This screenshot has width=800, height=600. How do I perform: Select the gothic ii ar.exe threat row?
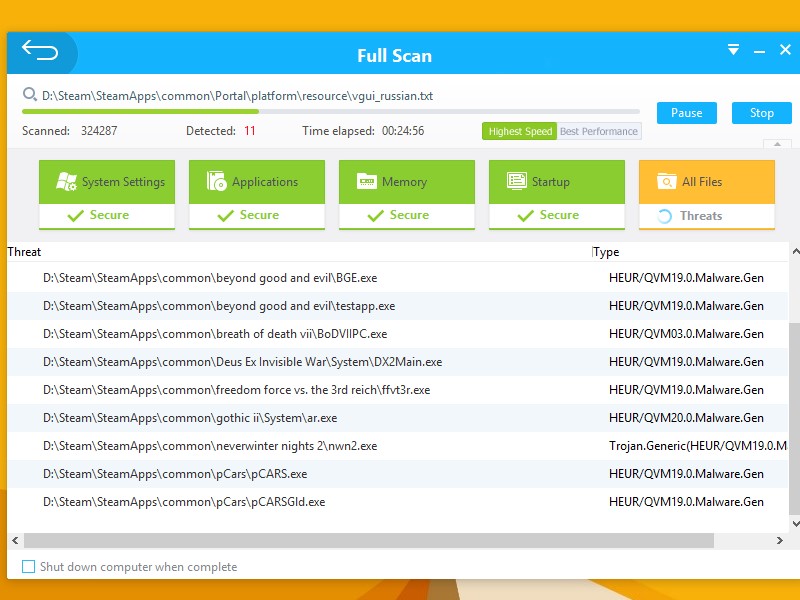pos(398,418)
